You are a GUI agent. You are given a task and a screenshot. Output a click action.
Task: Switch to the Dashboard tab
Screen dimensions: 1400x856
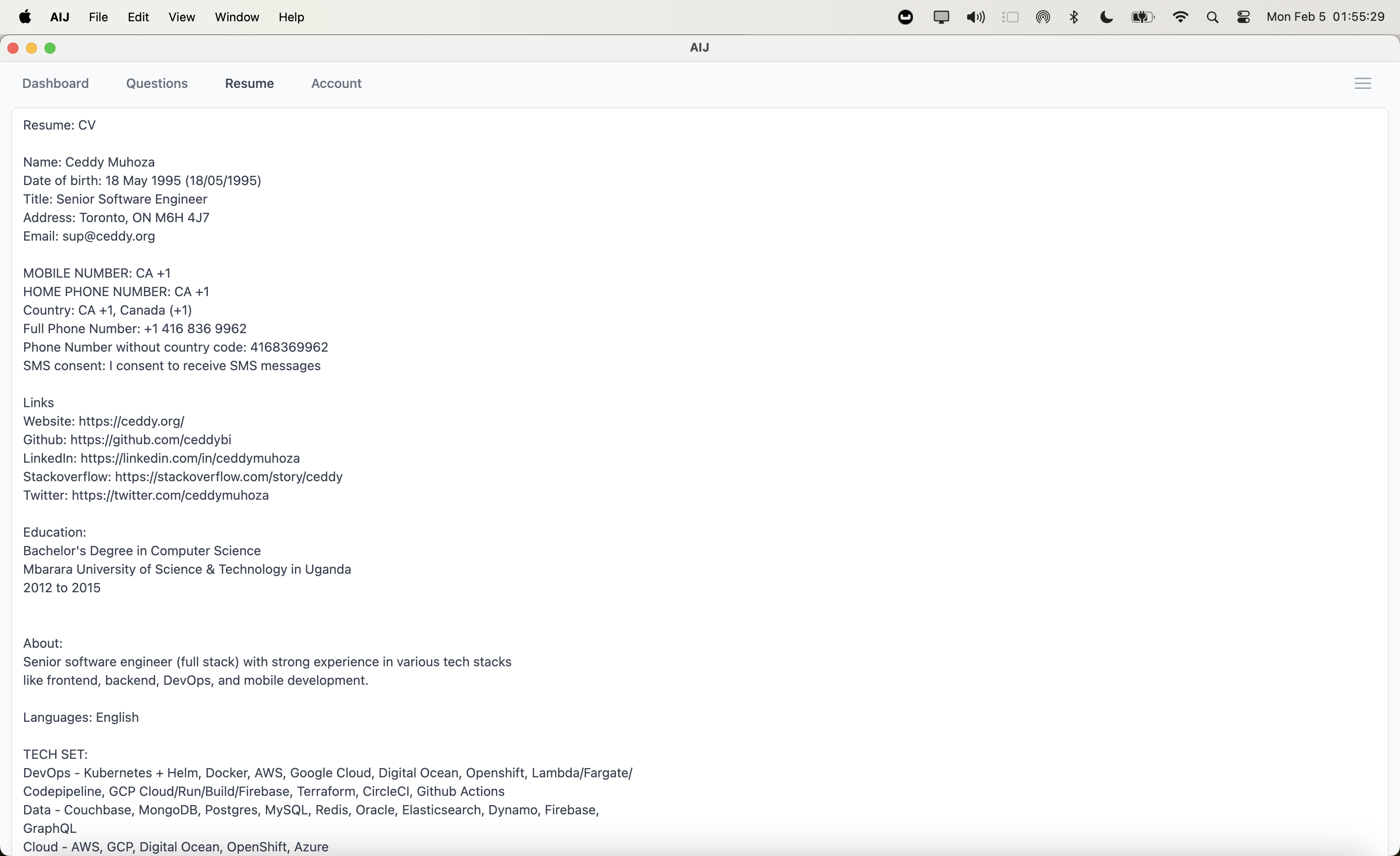[x=56, y=83]
